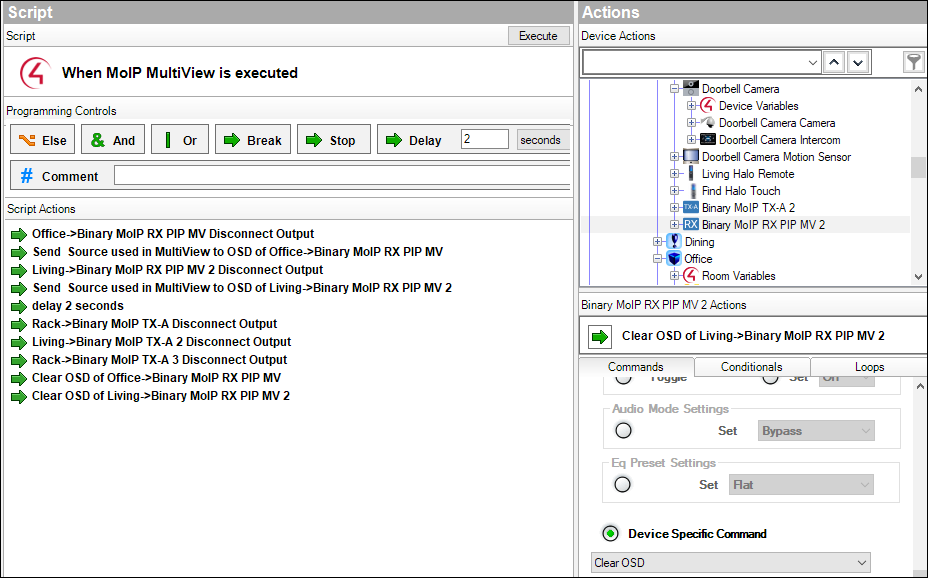Select the Device Specific Command radio button
Screen dimensions: 928x578
pyautogui.click(x=610, y=534)
